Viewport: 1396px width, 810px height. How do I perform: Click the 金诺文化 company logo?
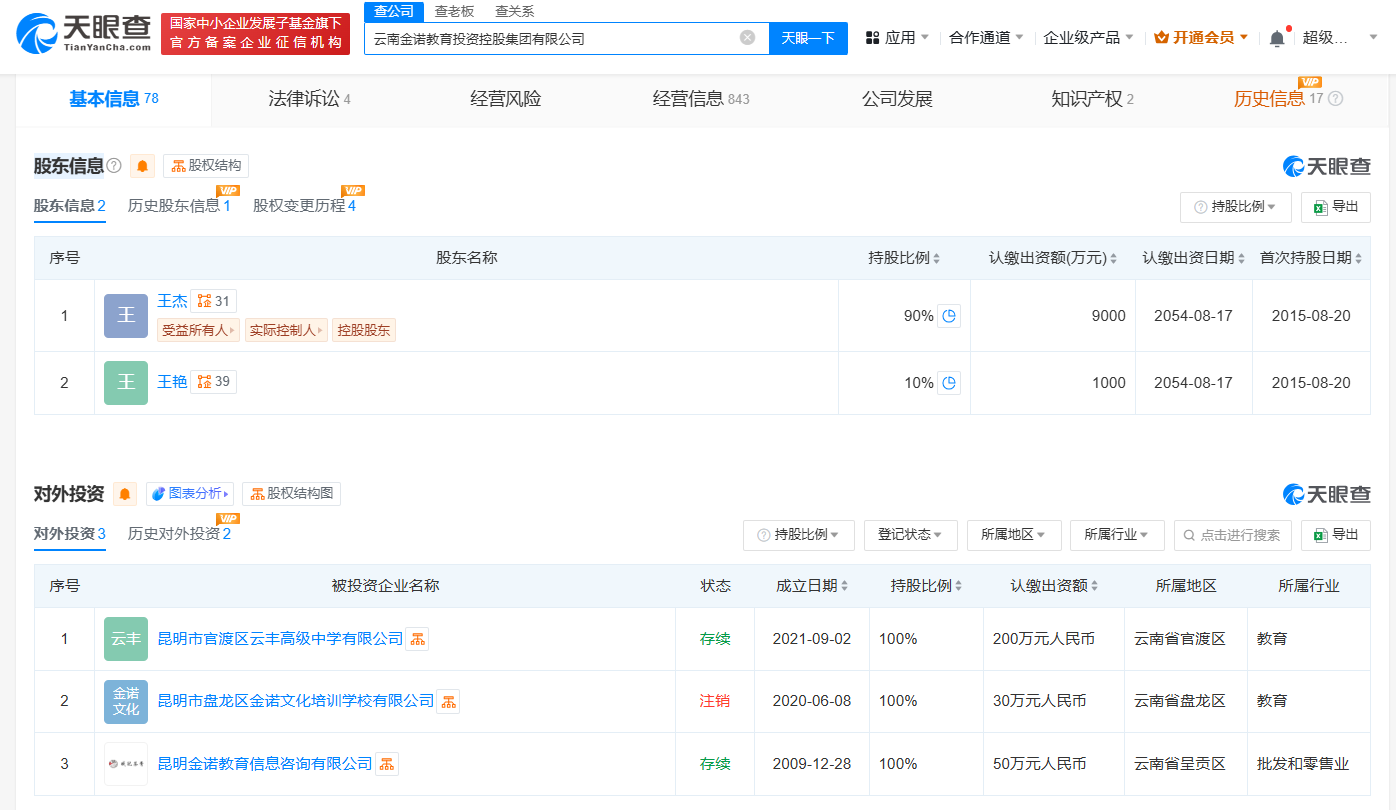click(126, 701)
